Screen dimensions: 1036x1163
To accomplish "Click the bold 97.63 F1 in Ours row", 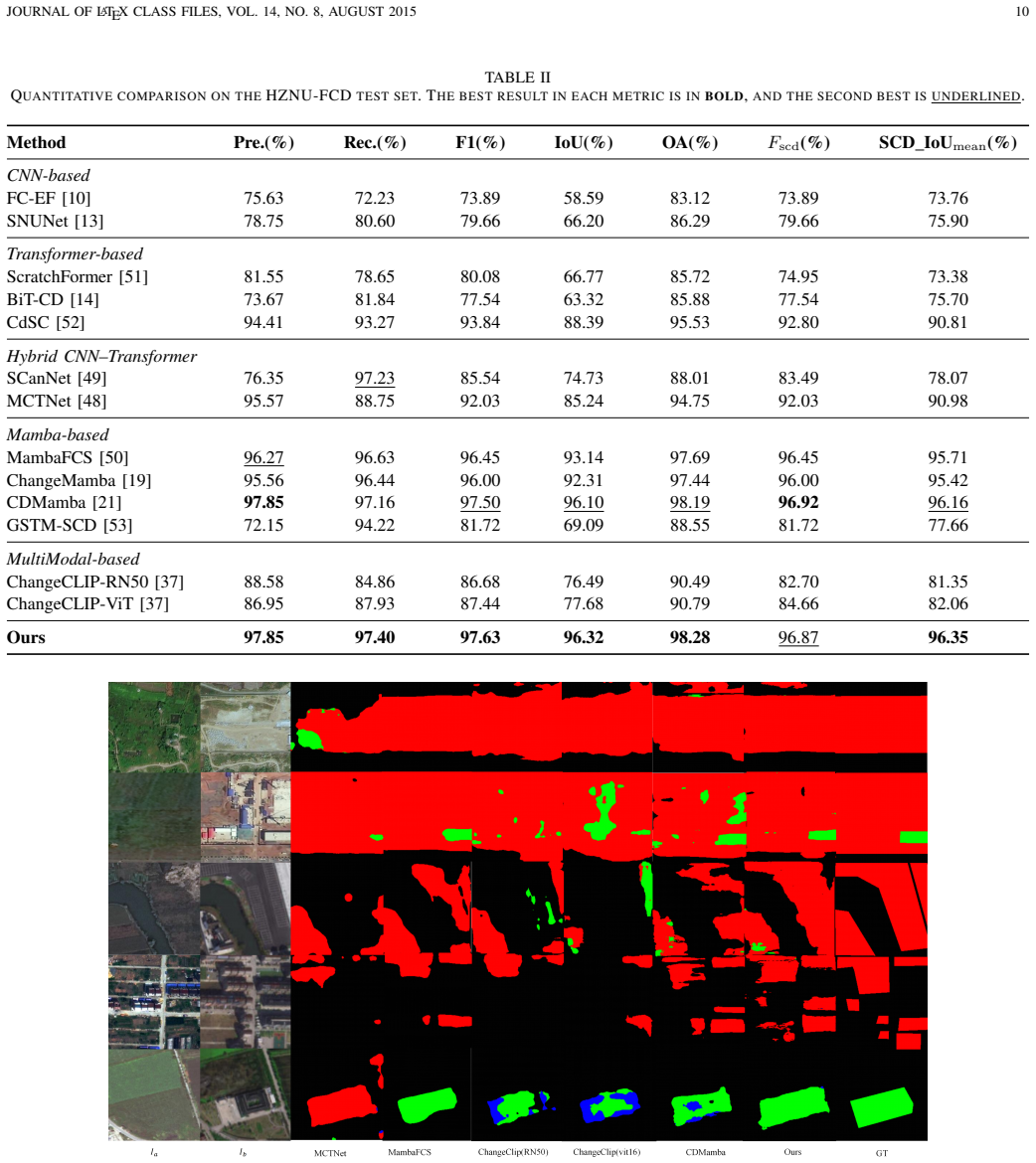I will (480, 638).
